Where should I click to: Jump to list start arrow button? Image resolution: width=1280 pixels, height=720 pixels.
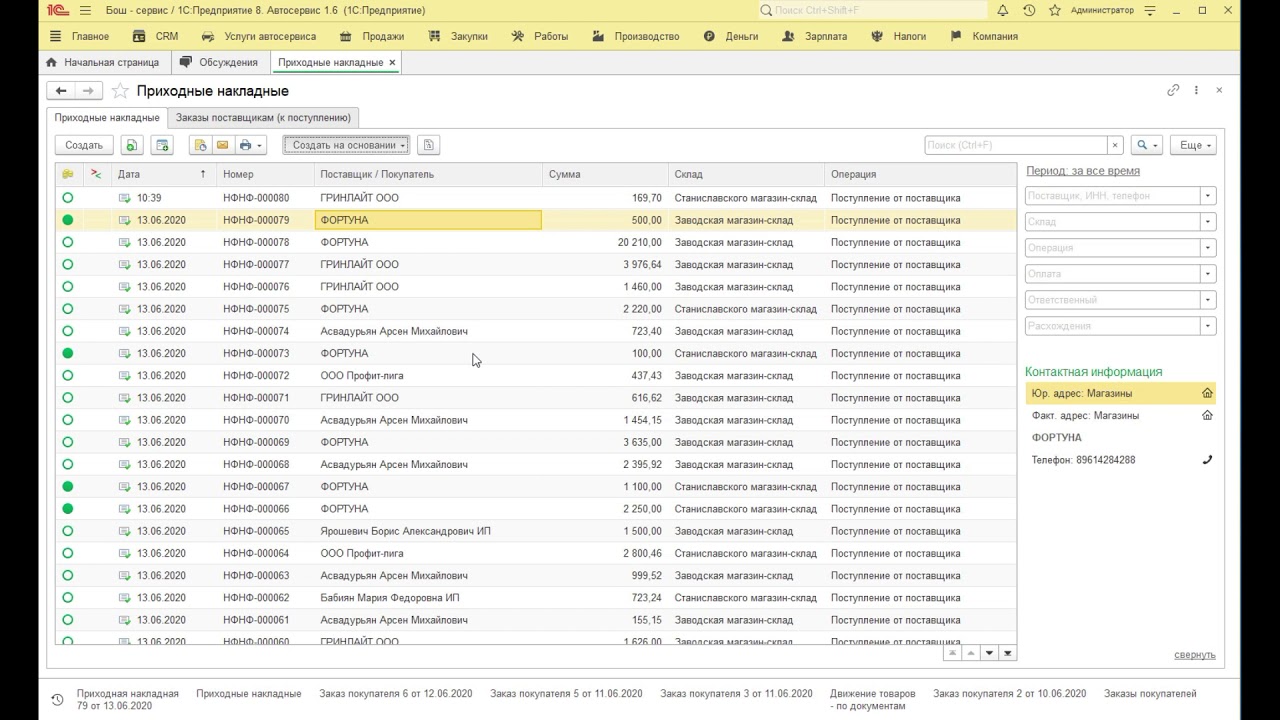pos(952,653)
